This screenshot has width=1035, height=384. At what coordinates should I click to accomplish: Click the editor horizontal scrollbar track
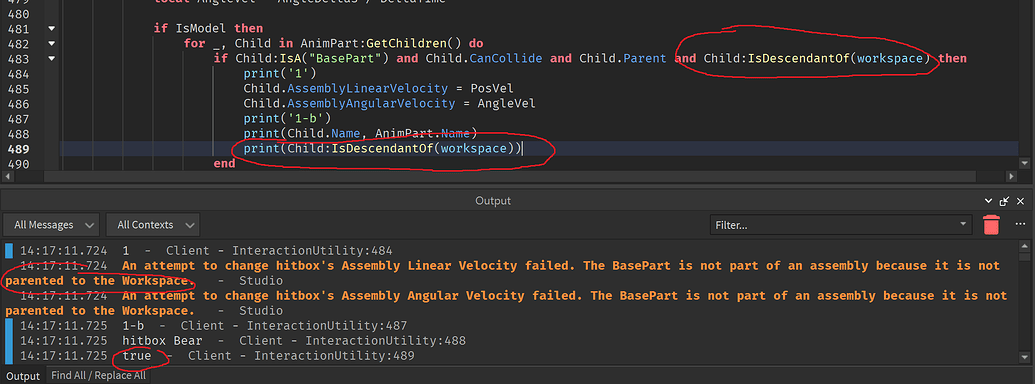pyautogui.click(x=509, y=177)
